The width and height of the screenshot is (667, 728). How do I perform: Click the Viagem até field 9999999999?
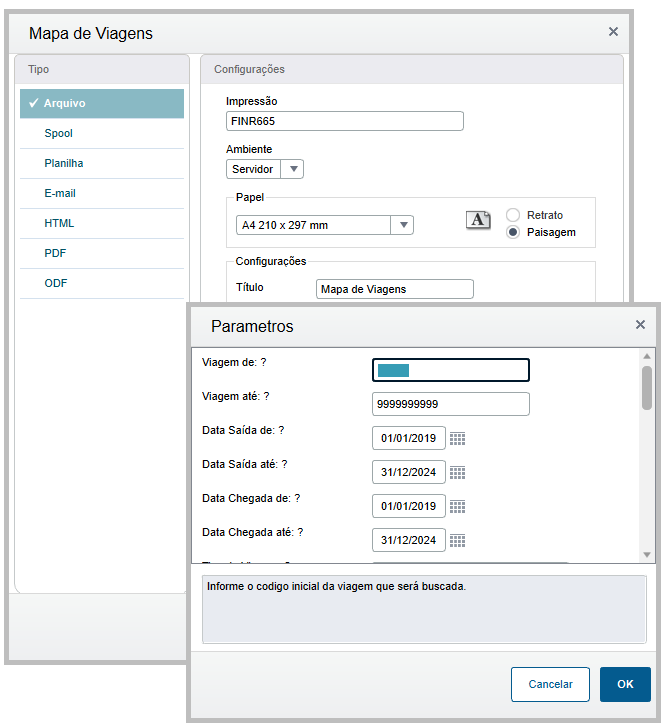[451, 404]
